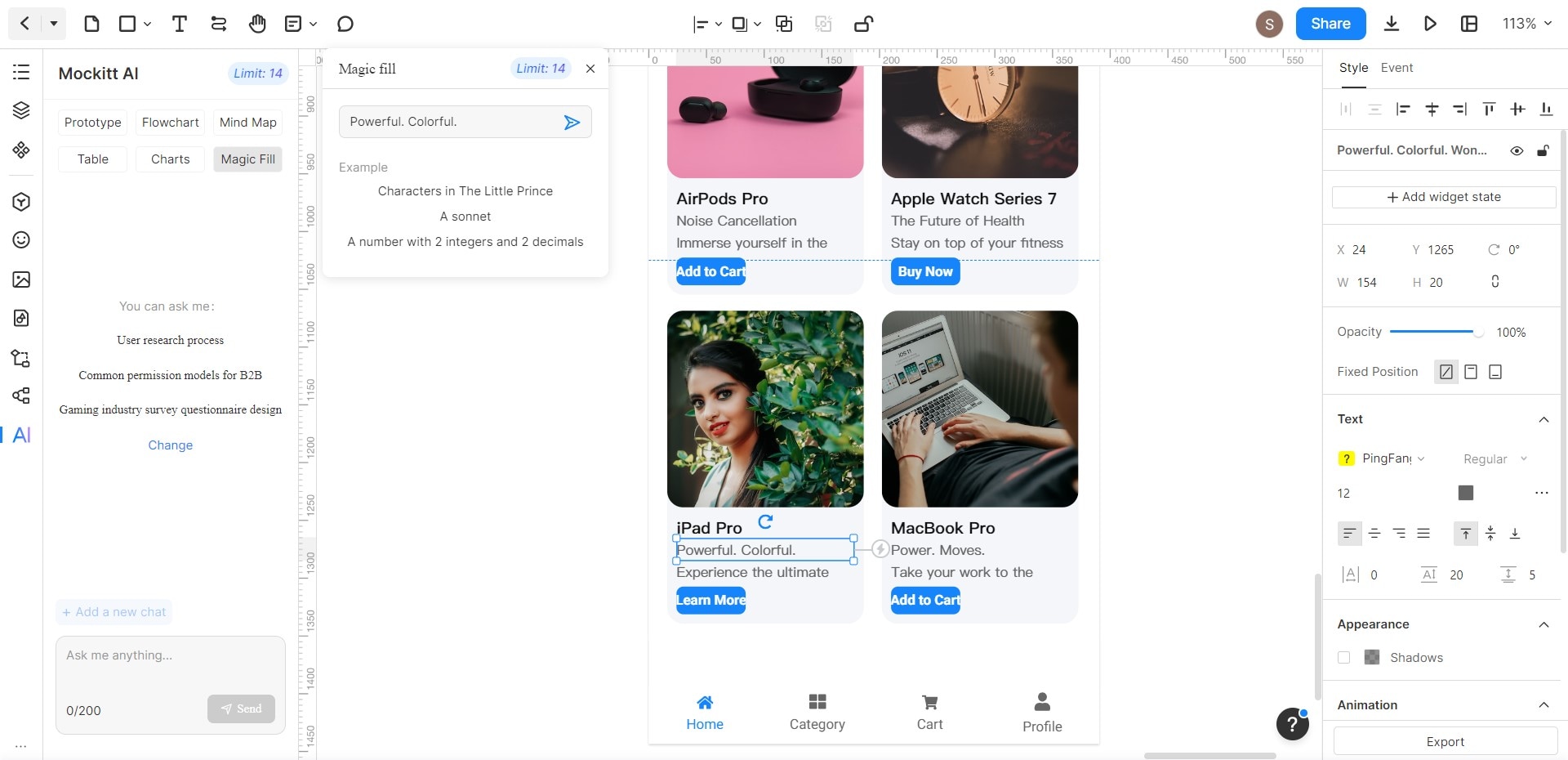Click Add widget state button
The width and height of the screenshot is (1568, 760).
pos(1444,197)
